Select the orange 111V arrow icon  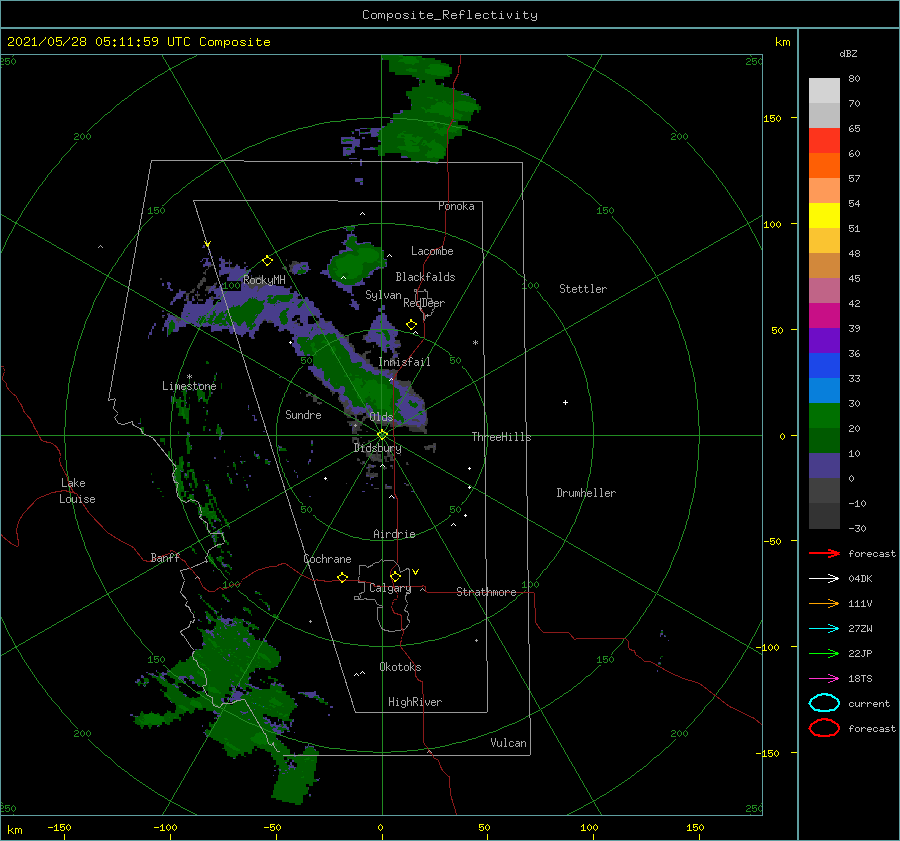coord(824,603)
